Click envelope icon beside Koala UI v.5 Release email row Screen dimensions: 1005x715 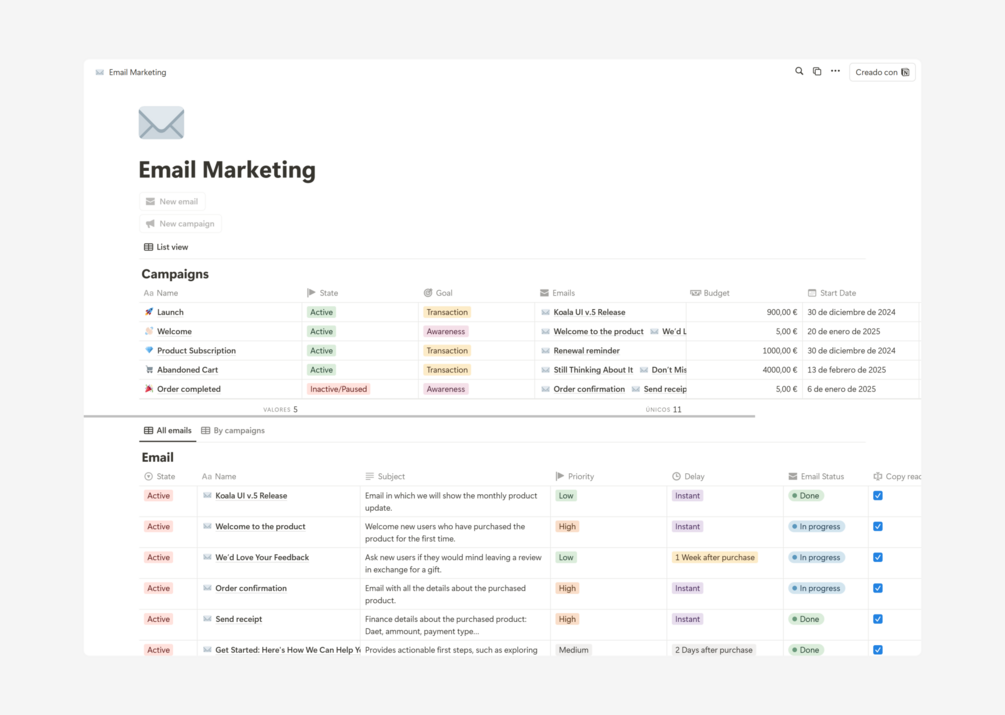click(x=207, y=495)
